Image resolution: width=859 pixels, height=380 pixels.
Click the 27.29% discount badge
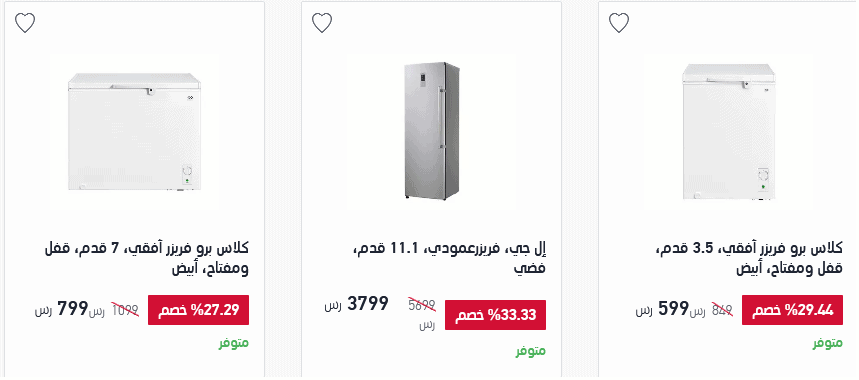coord(198,310)
